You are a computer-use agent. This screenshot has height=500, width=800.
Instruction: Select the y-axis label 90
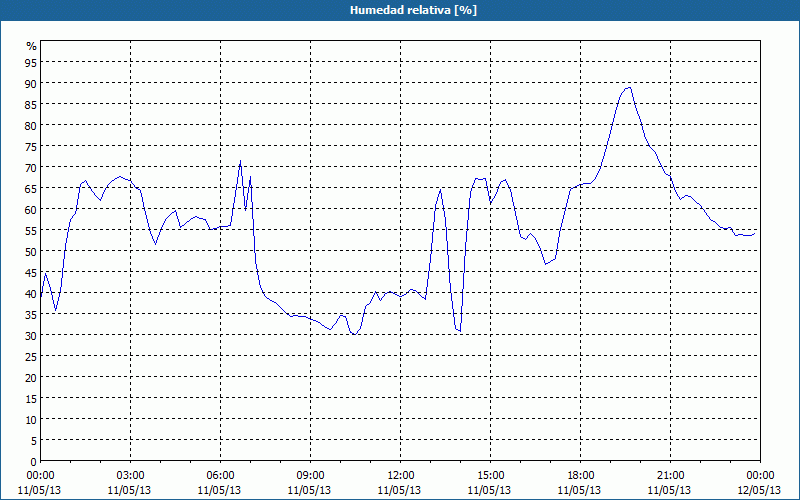(x=31, y=83)
